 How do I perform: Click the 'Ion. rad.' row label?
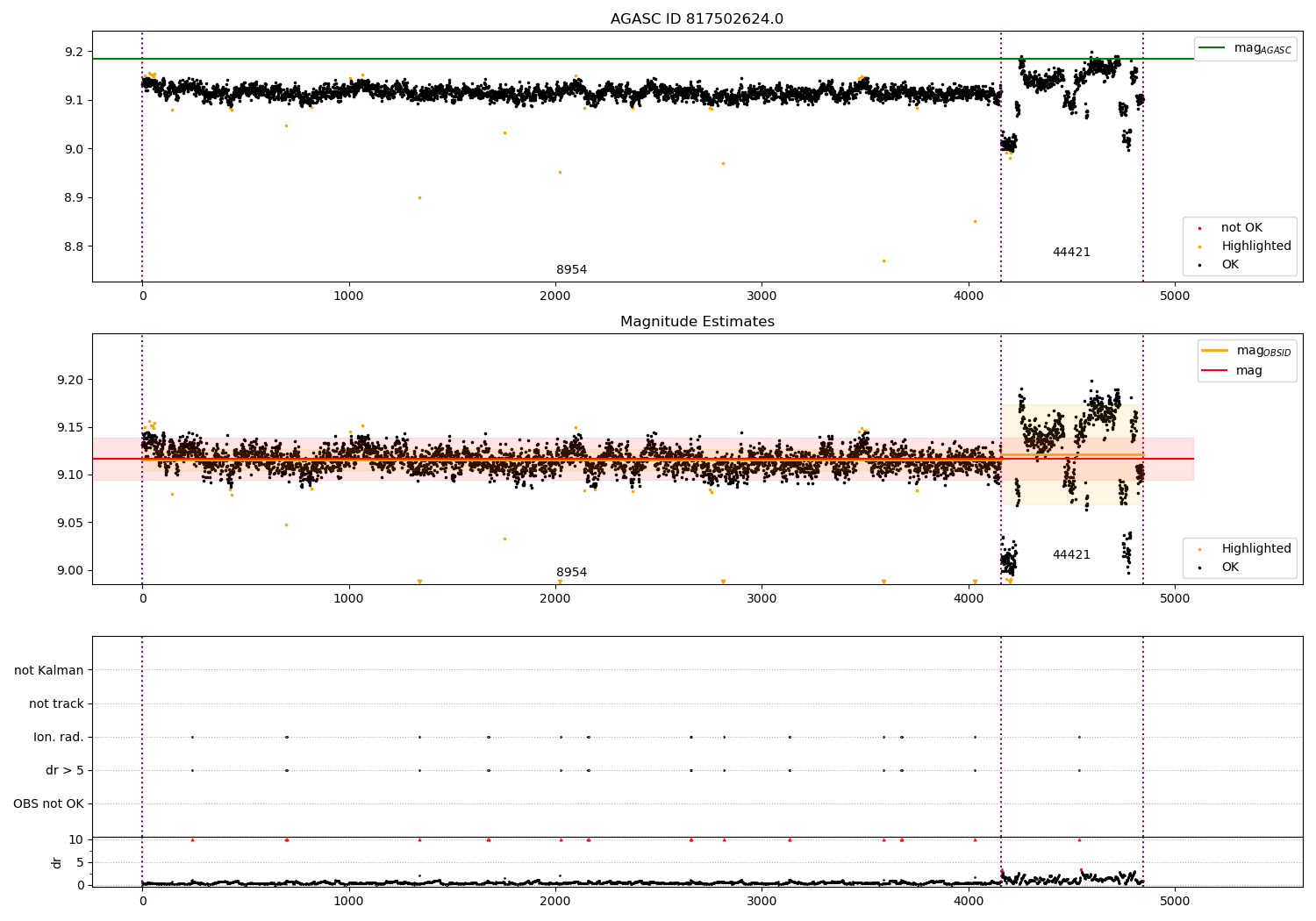(x=59, y=738)
